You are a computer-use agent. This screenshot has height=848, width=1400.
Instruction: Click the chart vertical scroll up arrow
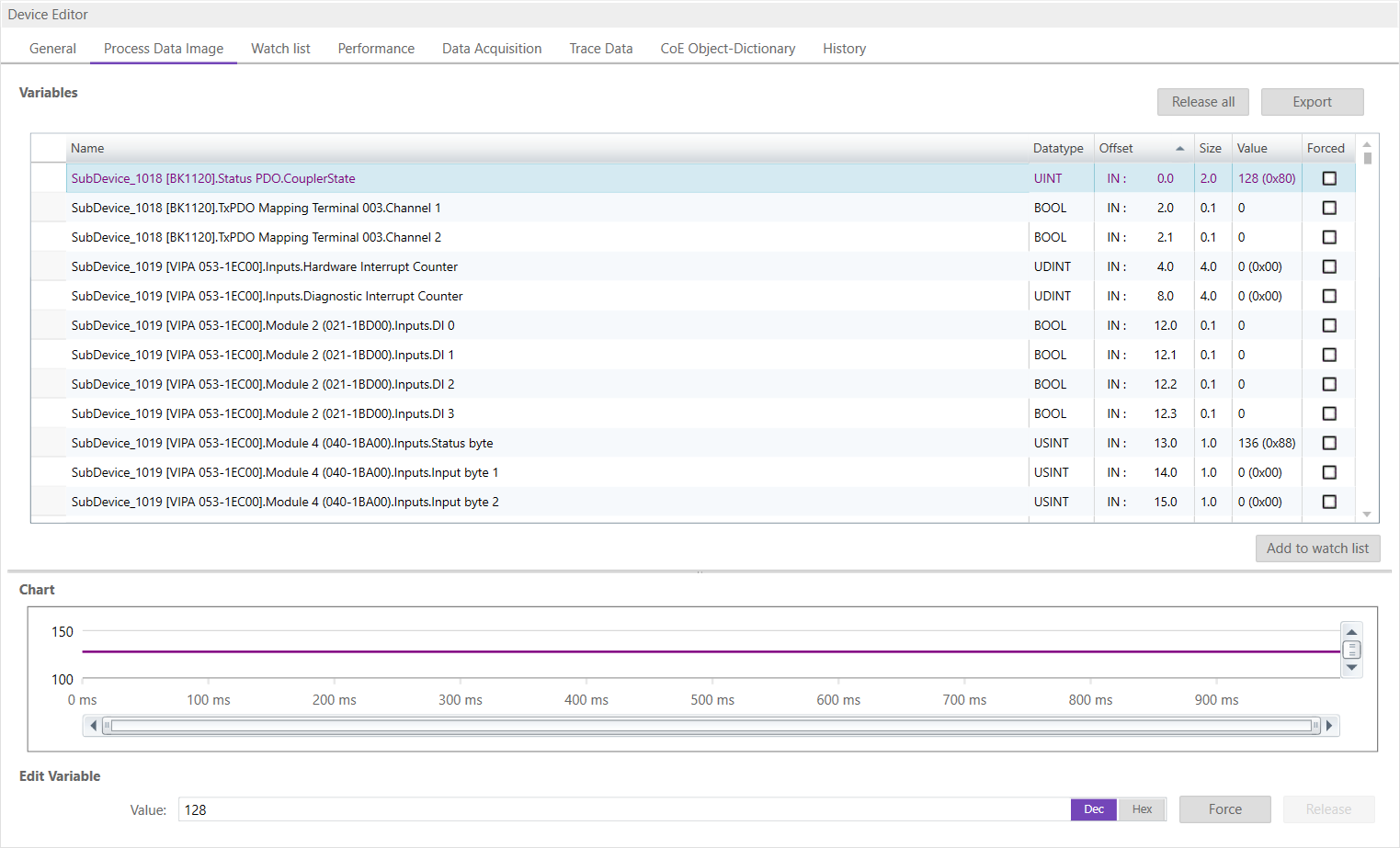1351,632
